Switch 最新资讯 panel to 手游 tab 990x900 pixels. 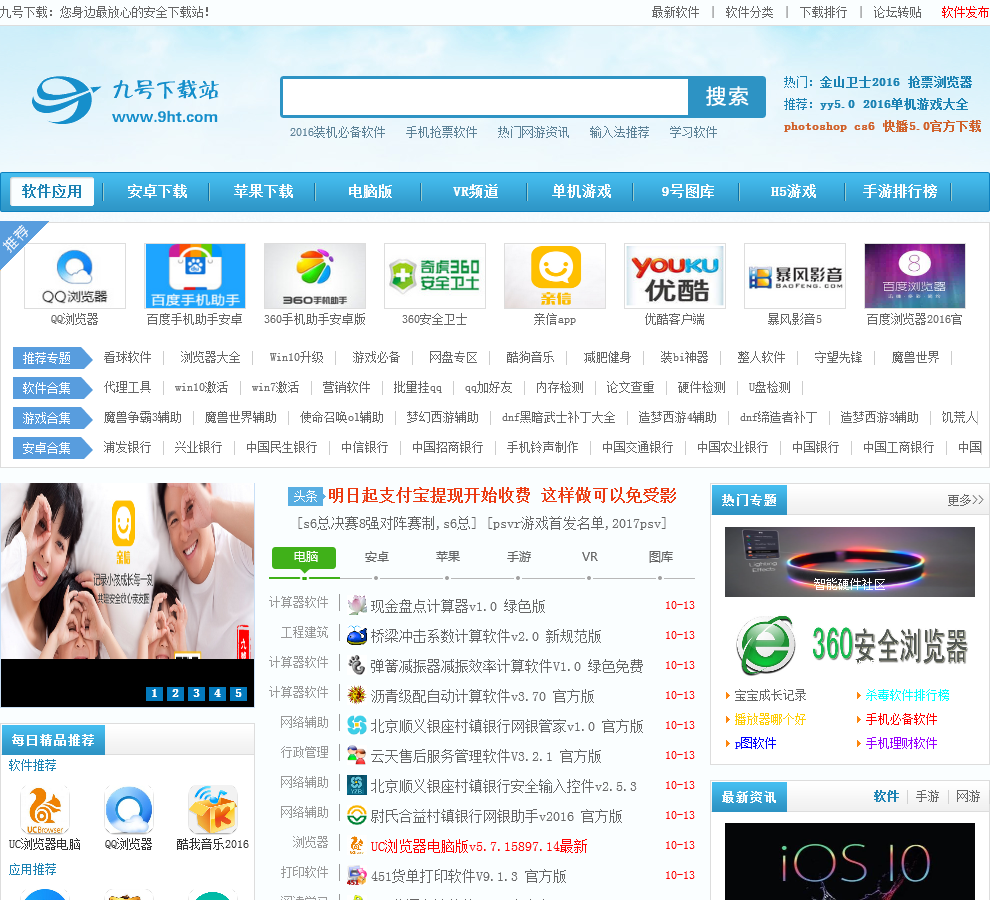(927, 796)
